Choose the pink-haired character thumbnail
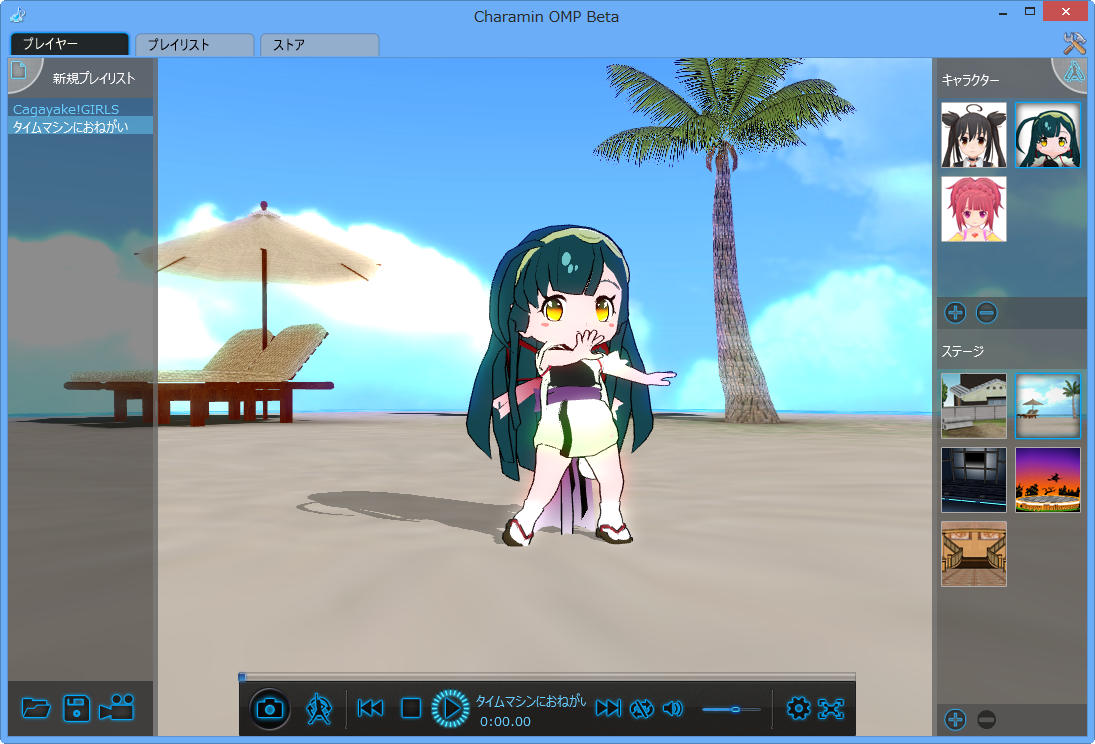The height and width of the screenshot is (744, 1095). click(x=973, y=209)
